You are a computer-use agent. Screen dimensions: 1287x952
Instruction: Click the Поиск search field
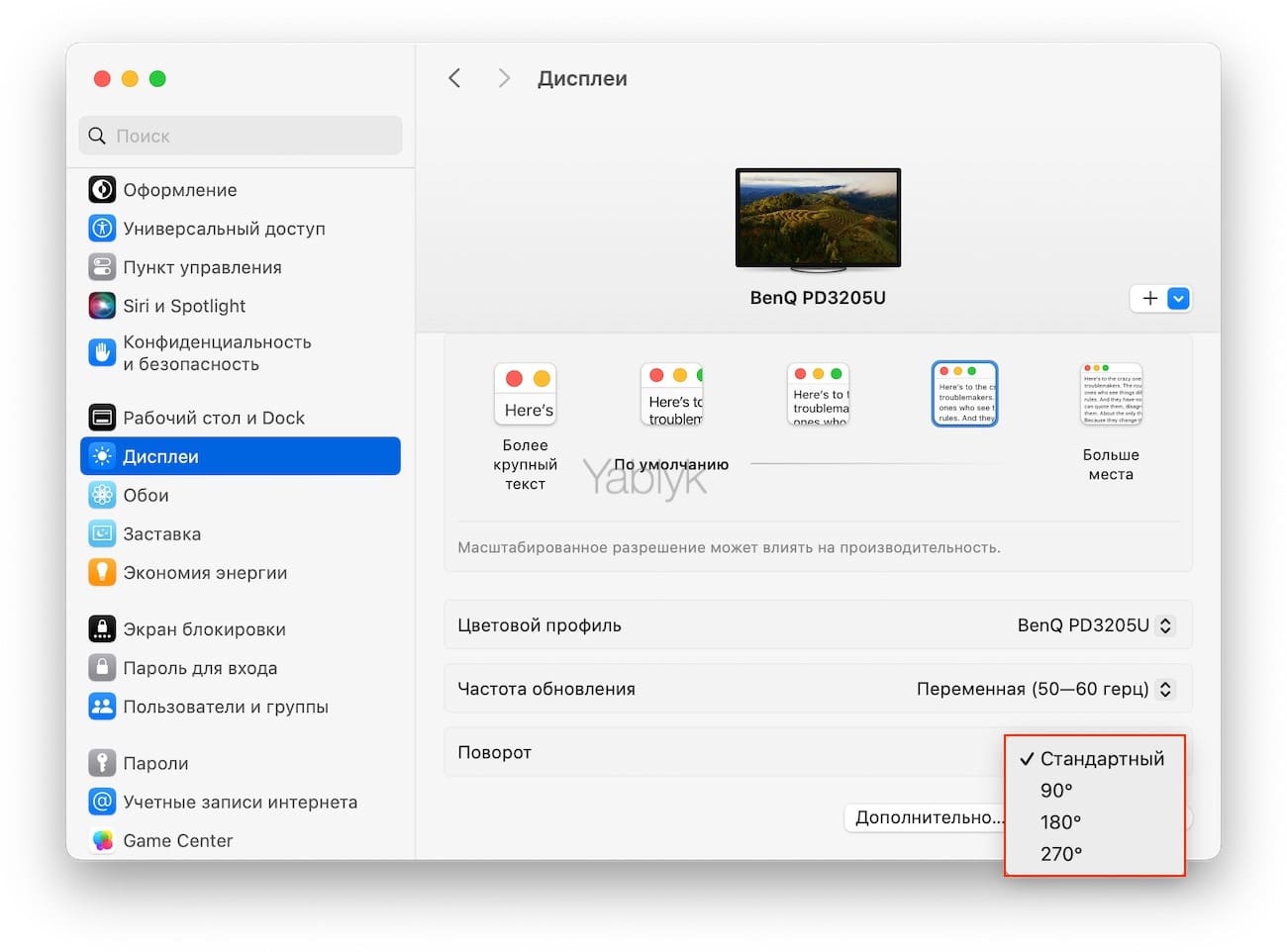241,136
